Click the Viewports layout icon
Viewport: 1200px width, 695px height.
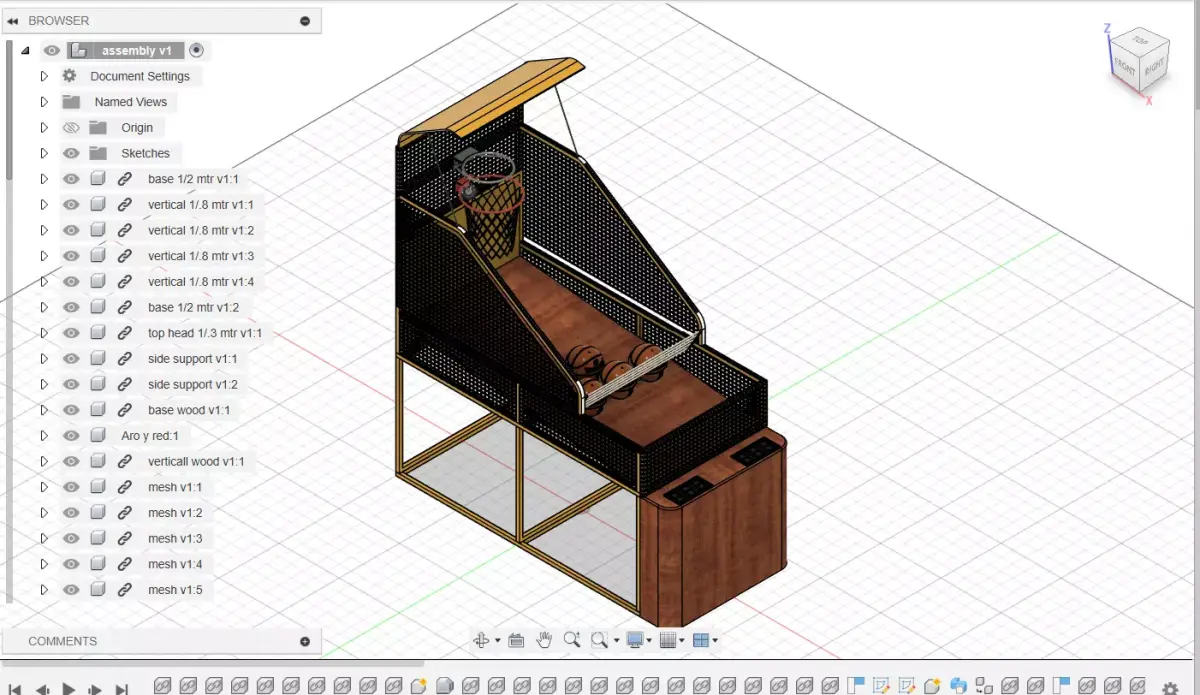[701, 639]
